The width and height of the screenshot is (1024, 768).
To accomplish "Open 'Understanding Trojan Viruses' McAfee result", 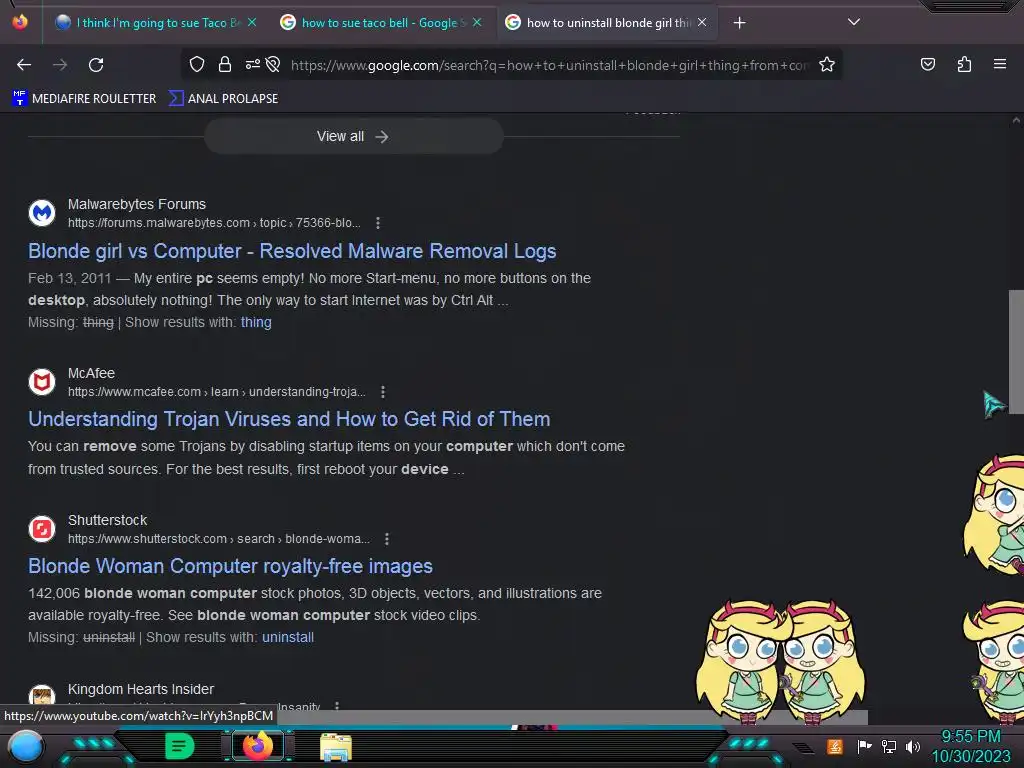I will click(289, 419).
